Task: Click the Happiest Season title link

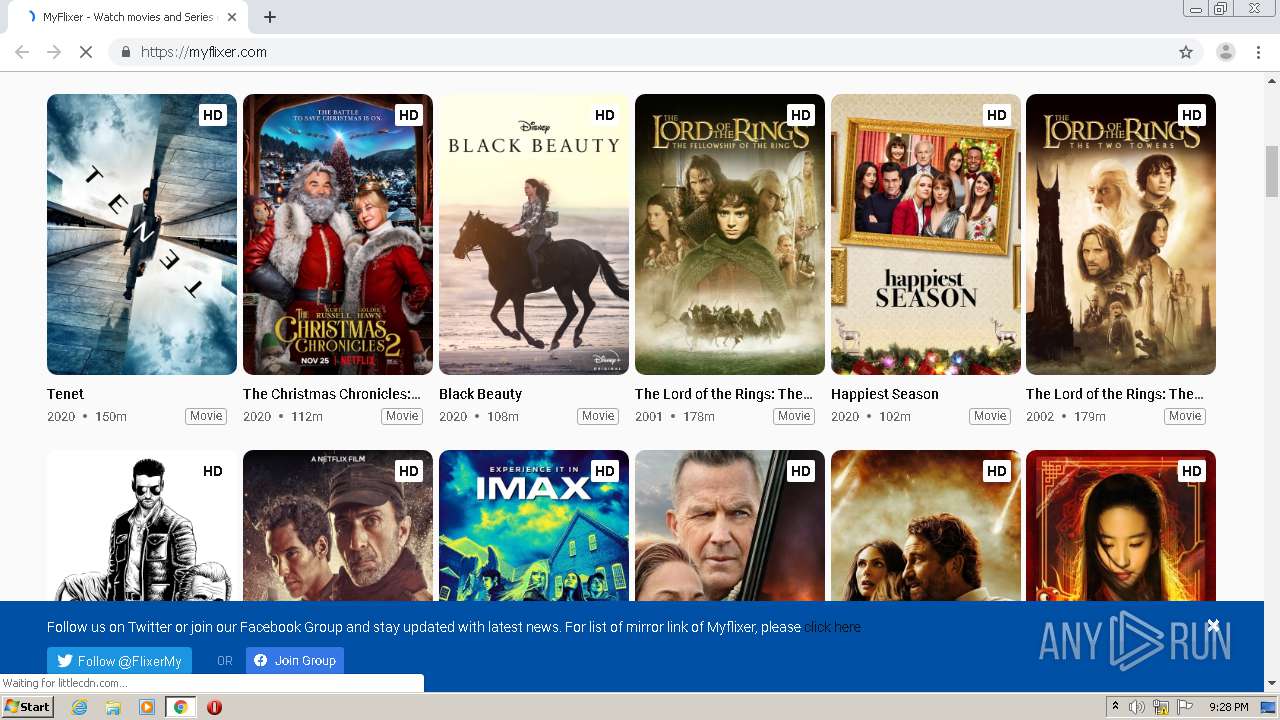Action: [885, 394]
